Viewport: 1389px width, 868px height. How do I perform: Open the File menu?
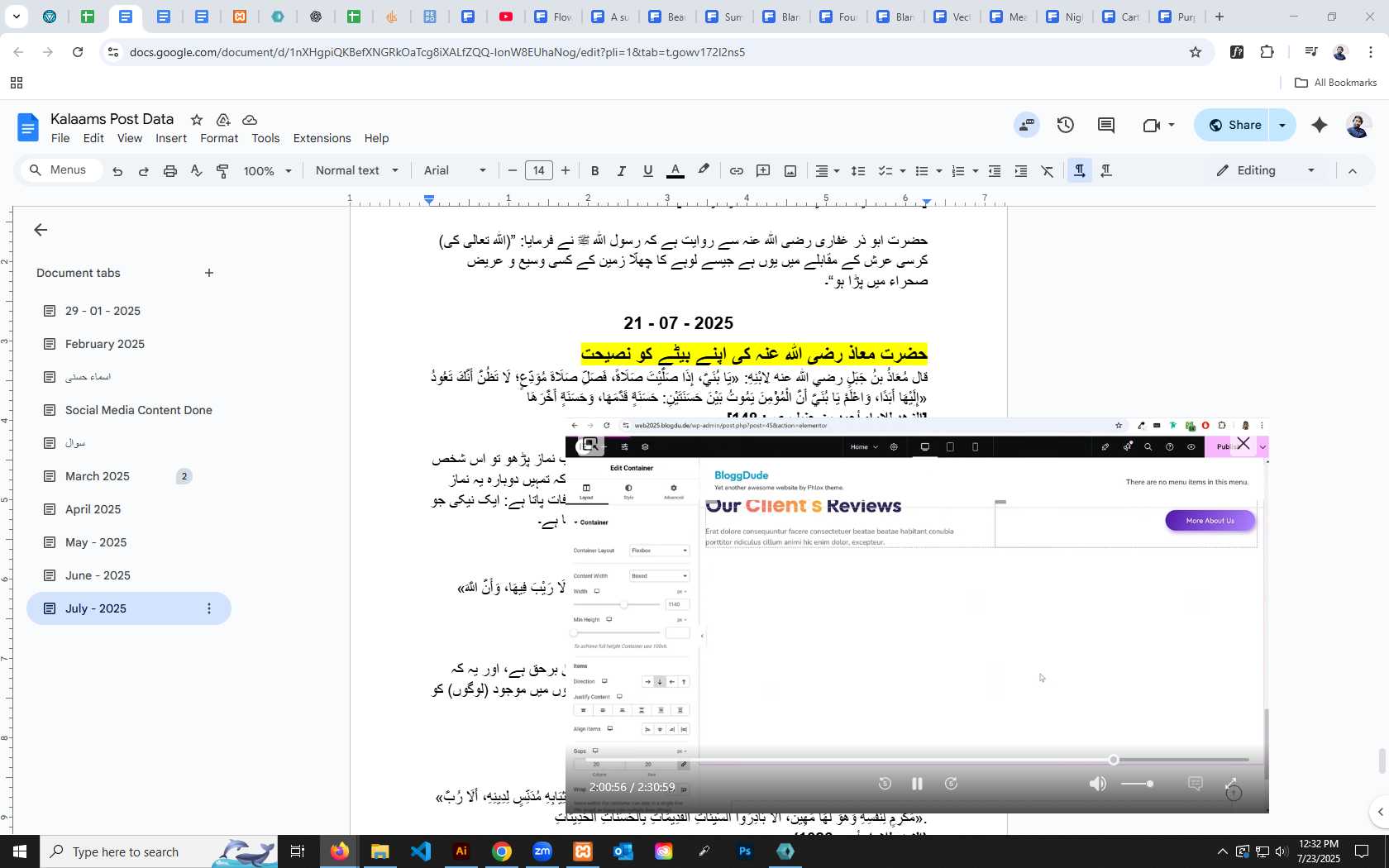click(x=60, y=139)
